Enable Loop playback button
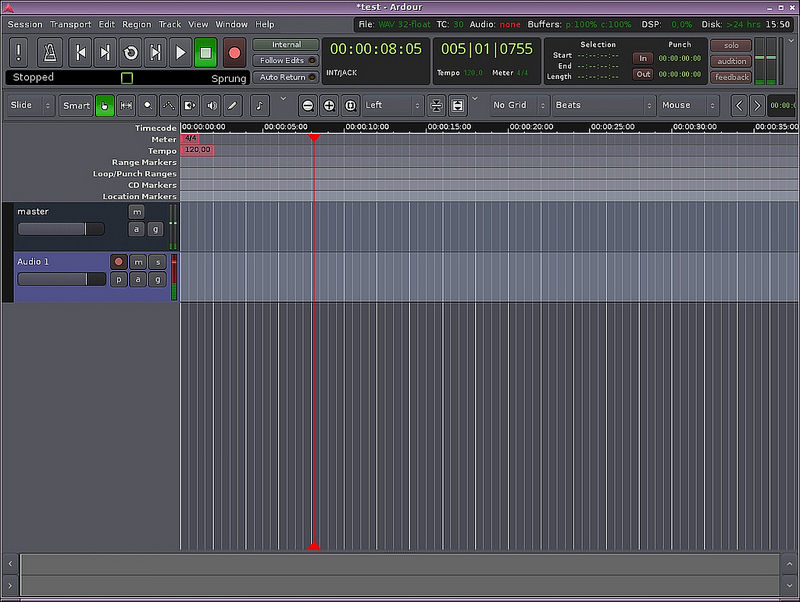This screenshot has height=602, width=800. [x=130, y=52]
